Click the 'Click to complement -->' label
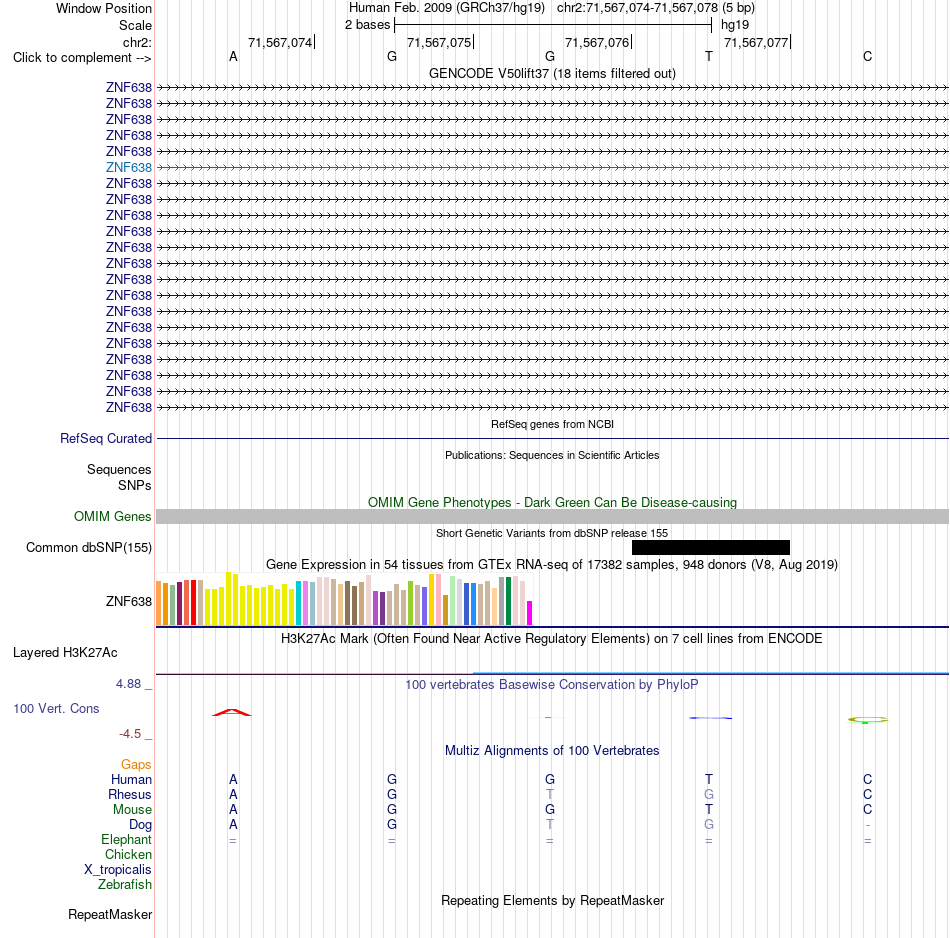The height and width of the screenshot is (938, 950). pos(82,58)
